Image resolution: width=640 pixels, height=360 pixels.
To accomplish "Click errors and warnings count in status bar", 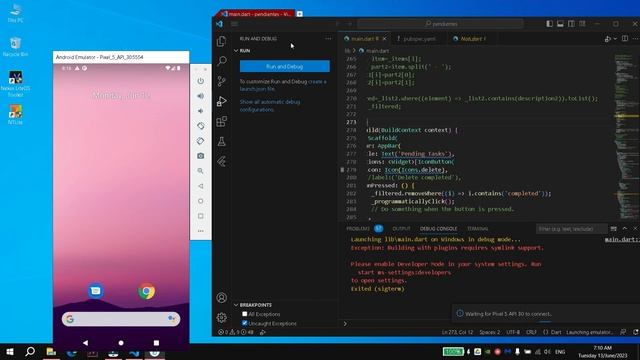I will pos(236,332).
